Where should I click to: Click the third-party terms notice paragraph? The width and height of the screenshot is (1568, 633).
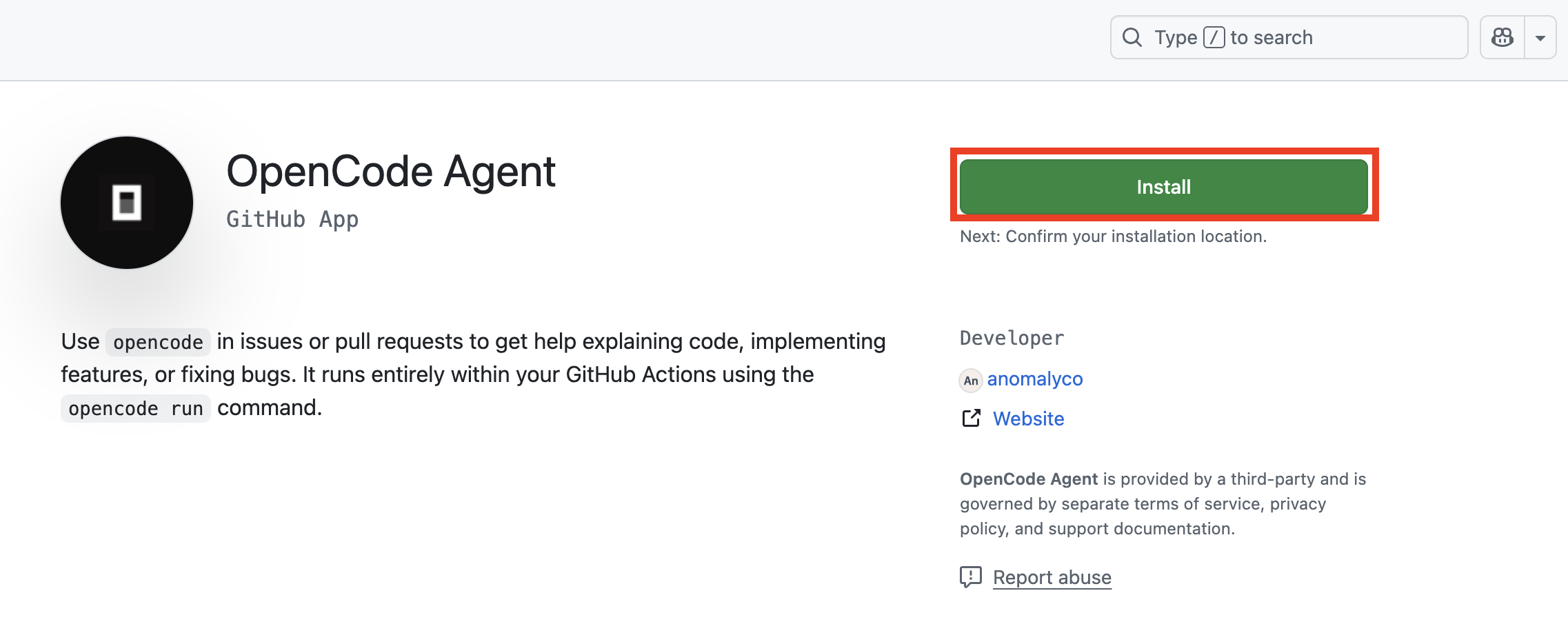[1163, 503]
